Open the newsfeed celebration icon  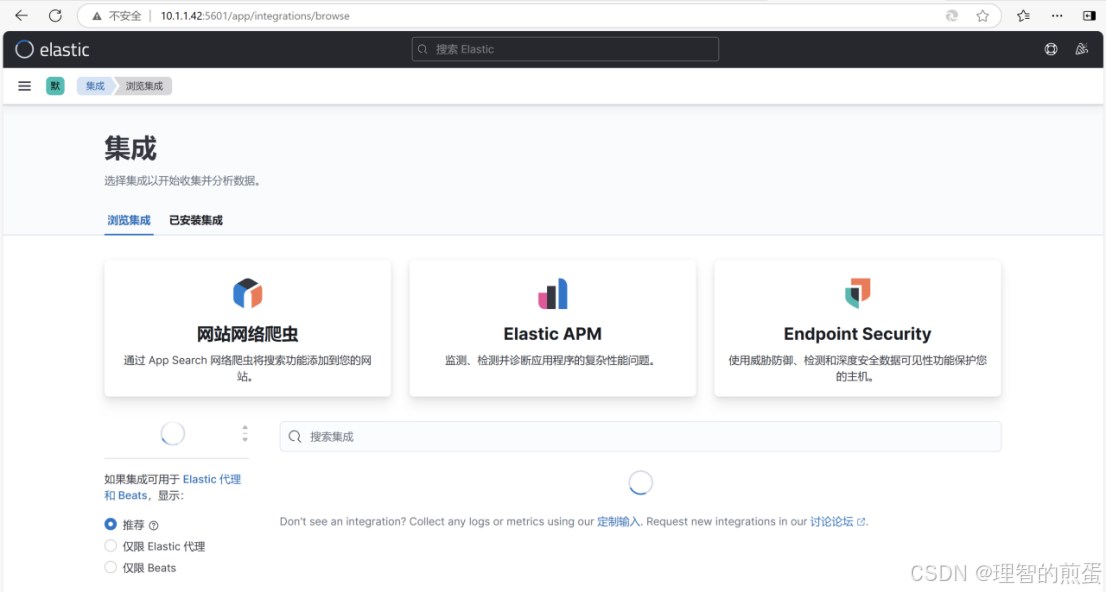click(x=1081, y=49)
